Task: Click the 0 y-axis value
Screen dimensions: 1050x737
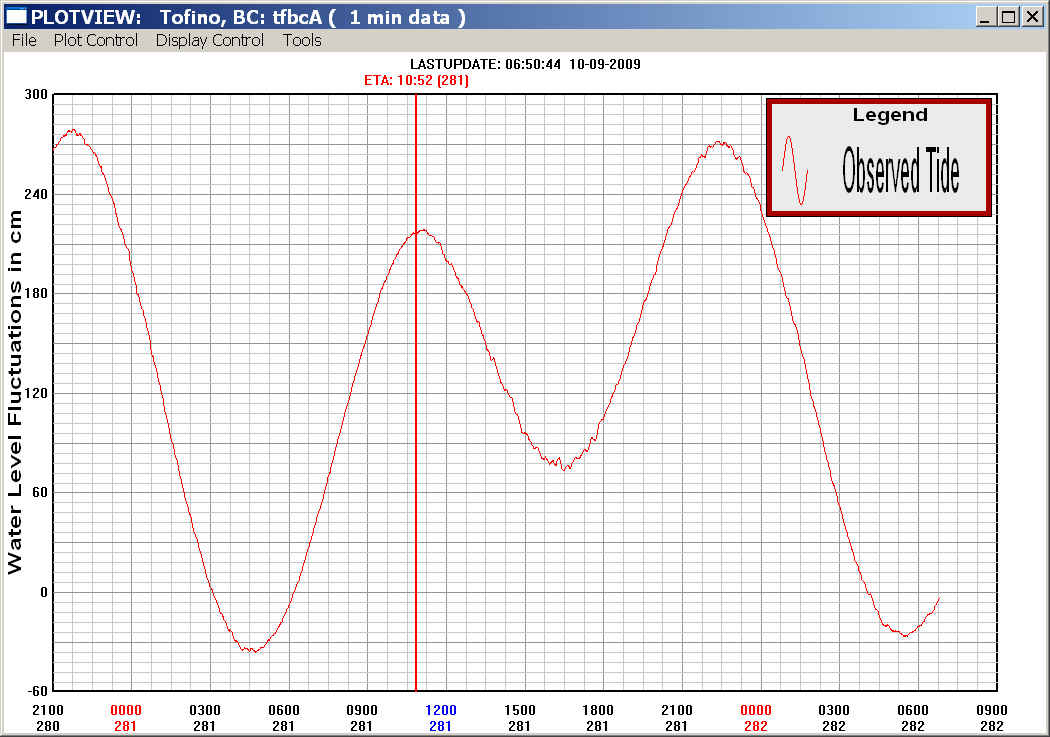Action: [x=44, y=592]
